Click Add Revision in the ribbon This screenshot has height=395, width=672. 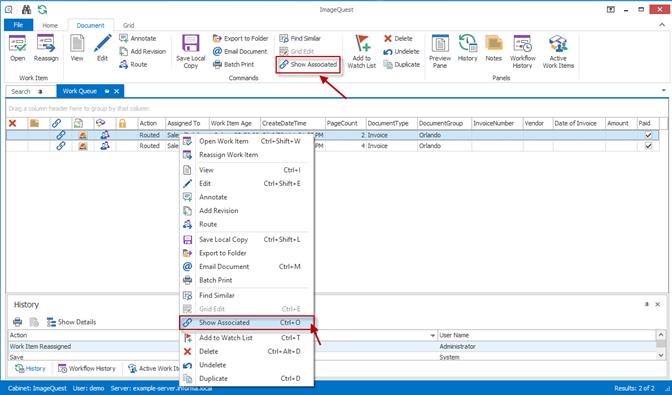pos(143,51)
